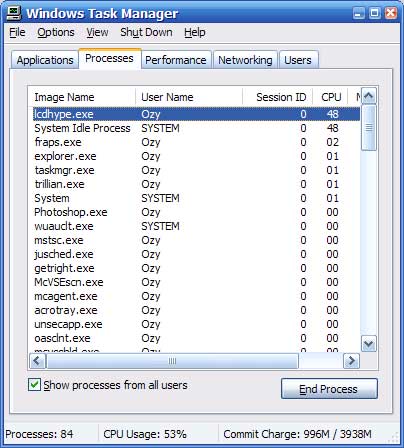404x448 pixels.
Task: Click the vertical scrollbar thumb
Action: coord(369,128)
